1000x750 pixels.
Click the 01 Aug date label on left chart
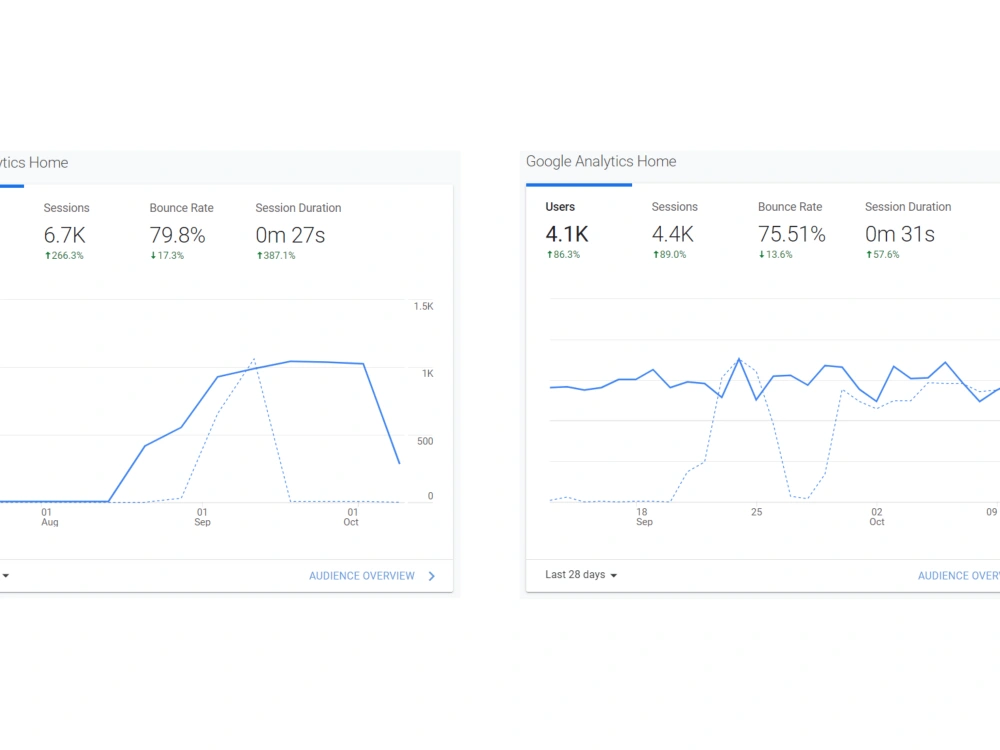(x=50, y=517)
